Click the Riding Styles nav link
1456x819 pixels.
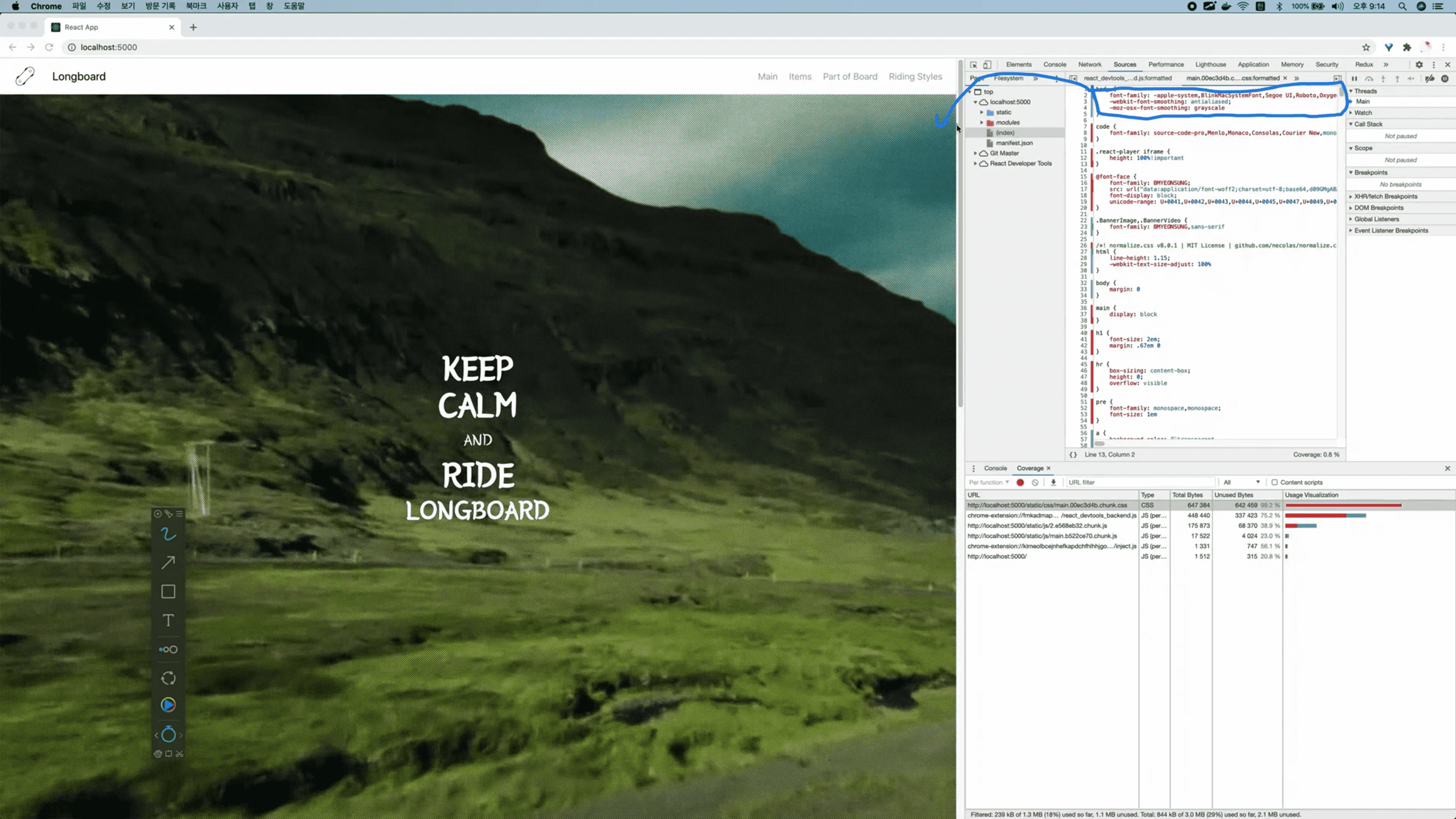[x=915, y=76]
